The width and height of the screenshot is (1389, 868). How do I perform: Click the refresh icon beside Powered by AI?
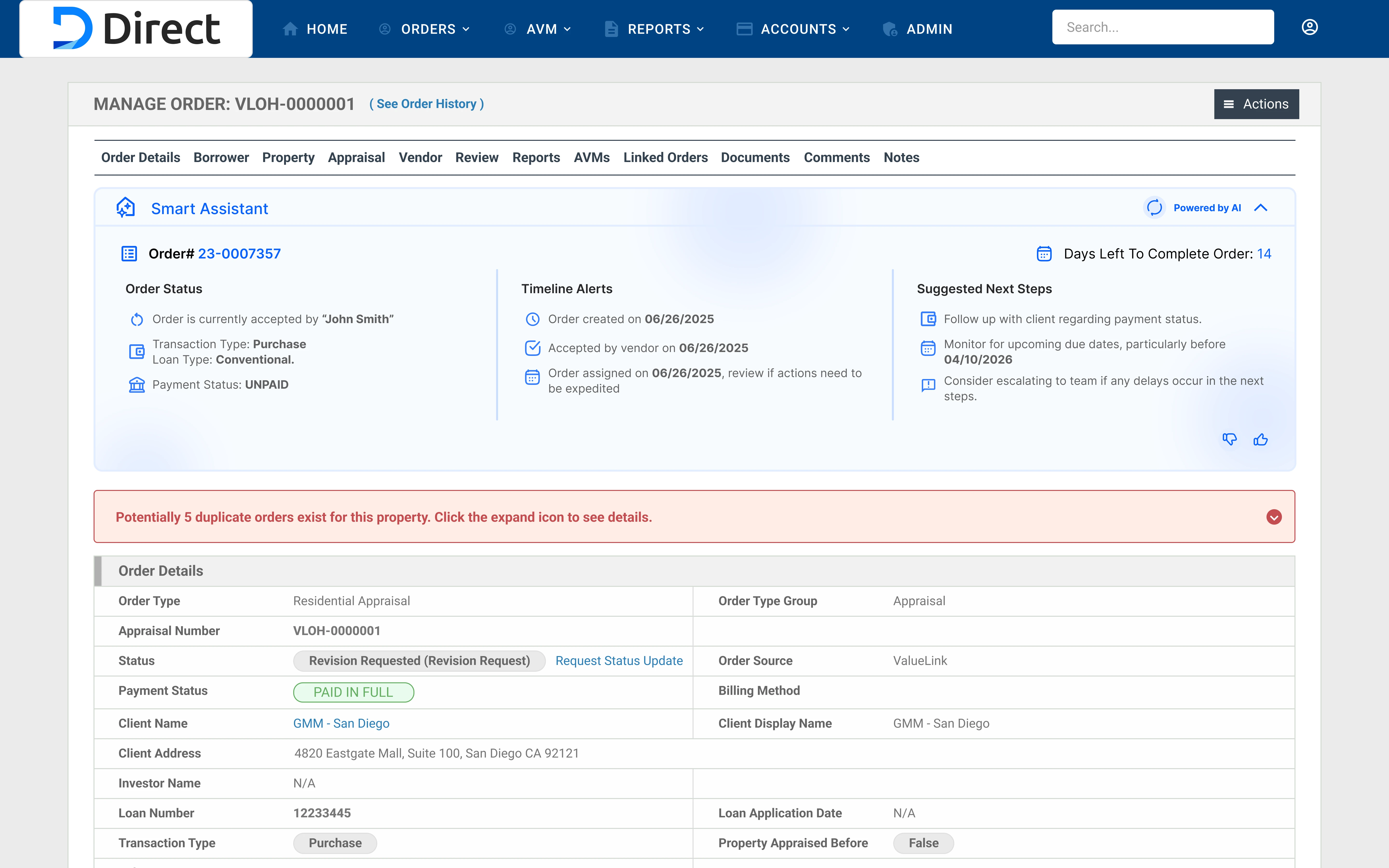(x=1154, y=208)
